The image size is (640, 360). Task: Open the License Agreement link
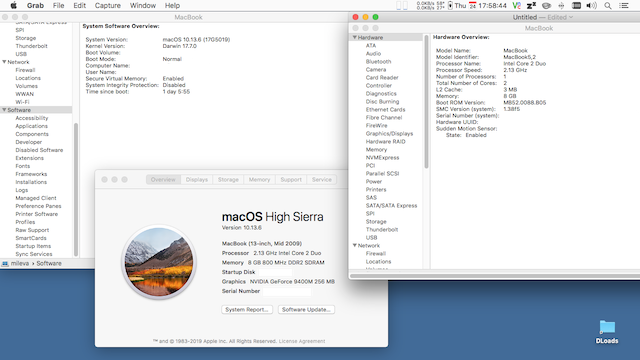pyautogui.click(x=302, y=341)
